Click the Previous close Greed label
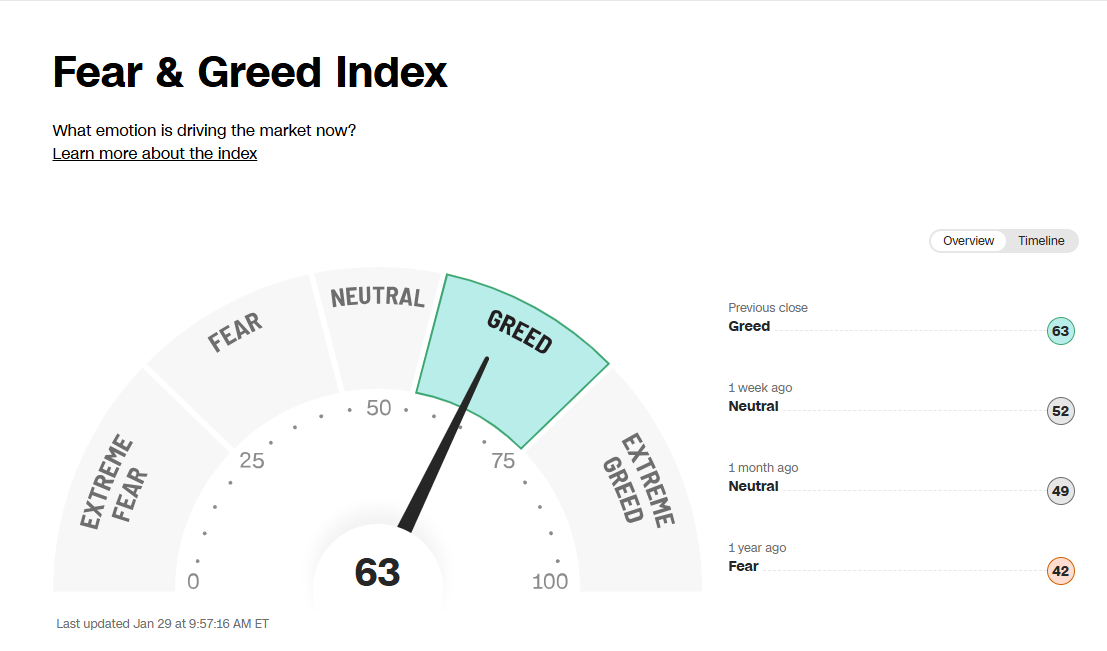The height and width of the screenshot is (651, 1107). pos(749,326)
